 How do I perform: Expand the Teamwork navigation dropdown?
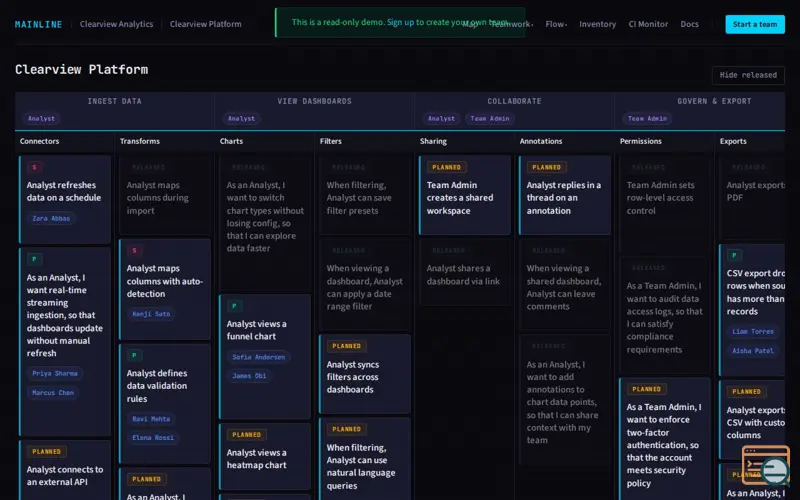pos(512,24)
